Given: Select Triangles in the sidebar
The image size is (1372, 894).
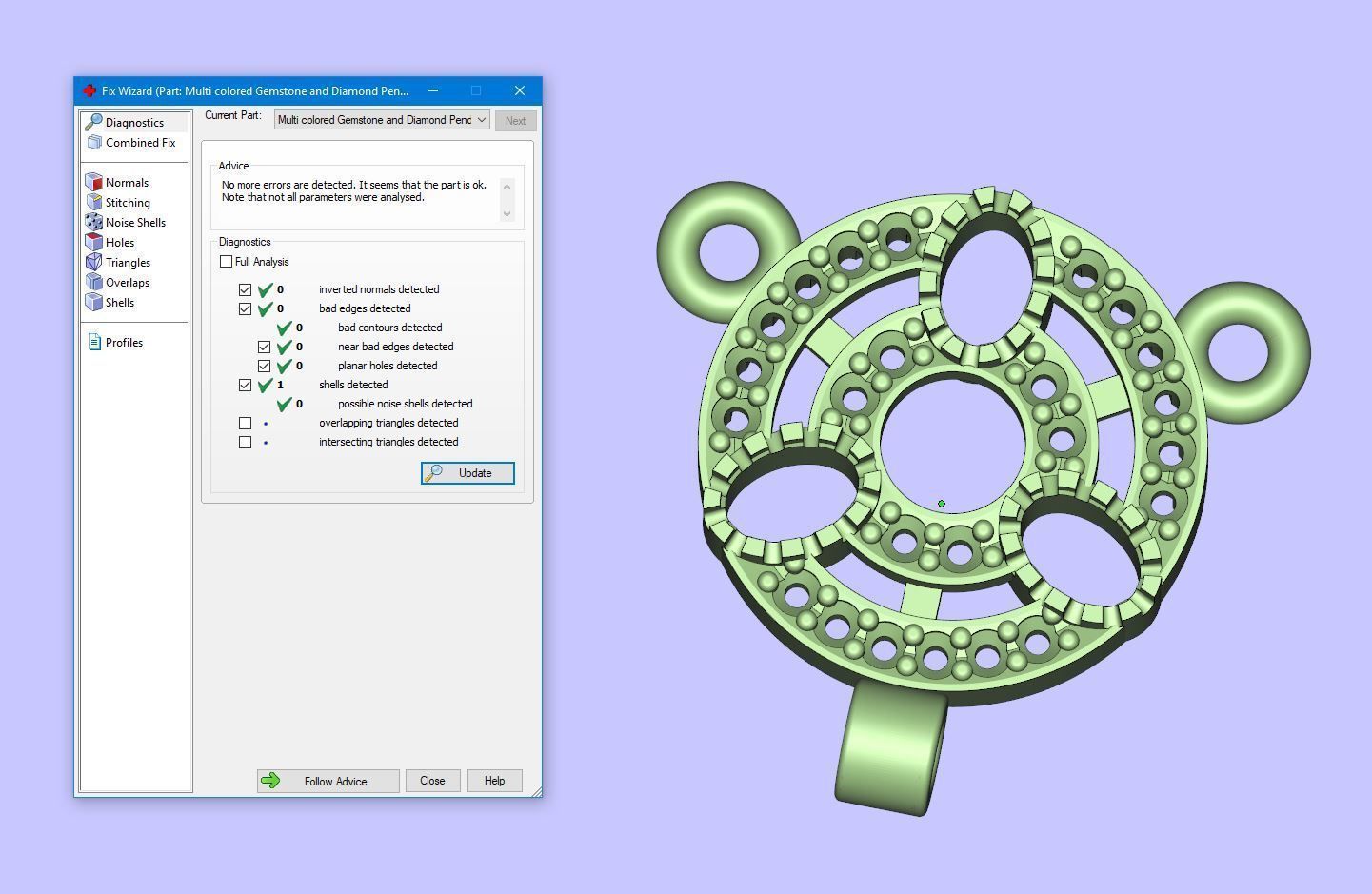Looking at the screenshot, I should 128,262.
